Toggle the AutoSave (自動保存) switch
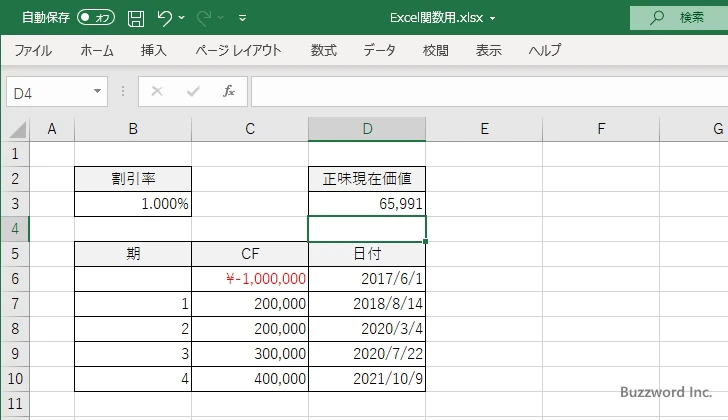The height and width of the screenshot is (420, 728). click(96, 18)
